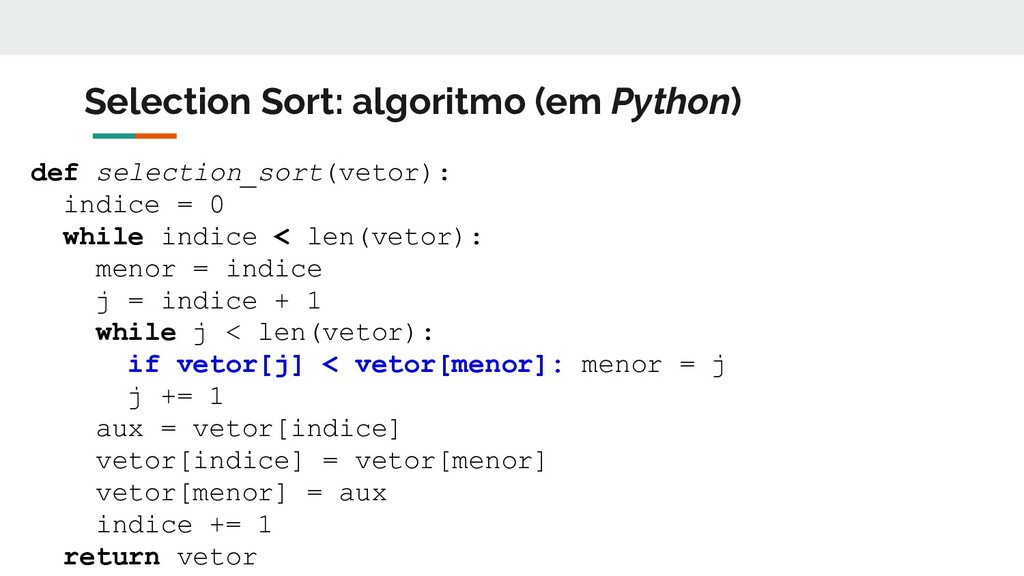
Task: Click the slide title 'Selection Sort: algoritmo'
Action: tap(304, 103)
